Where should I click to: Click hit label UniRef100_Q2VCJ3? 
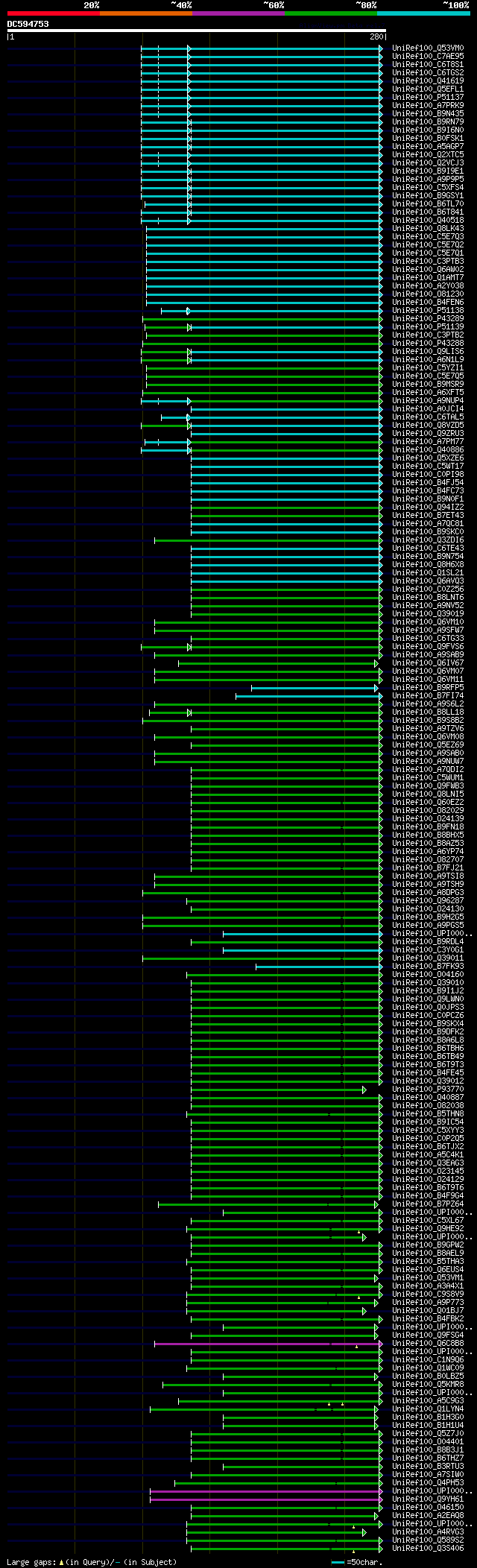point(428,162)
